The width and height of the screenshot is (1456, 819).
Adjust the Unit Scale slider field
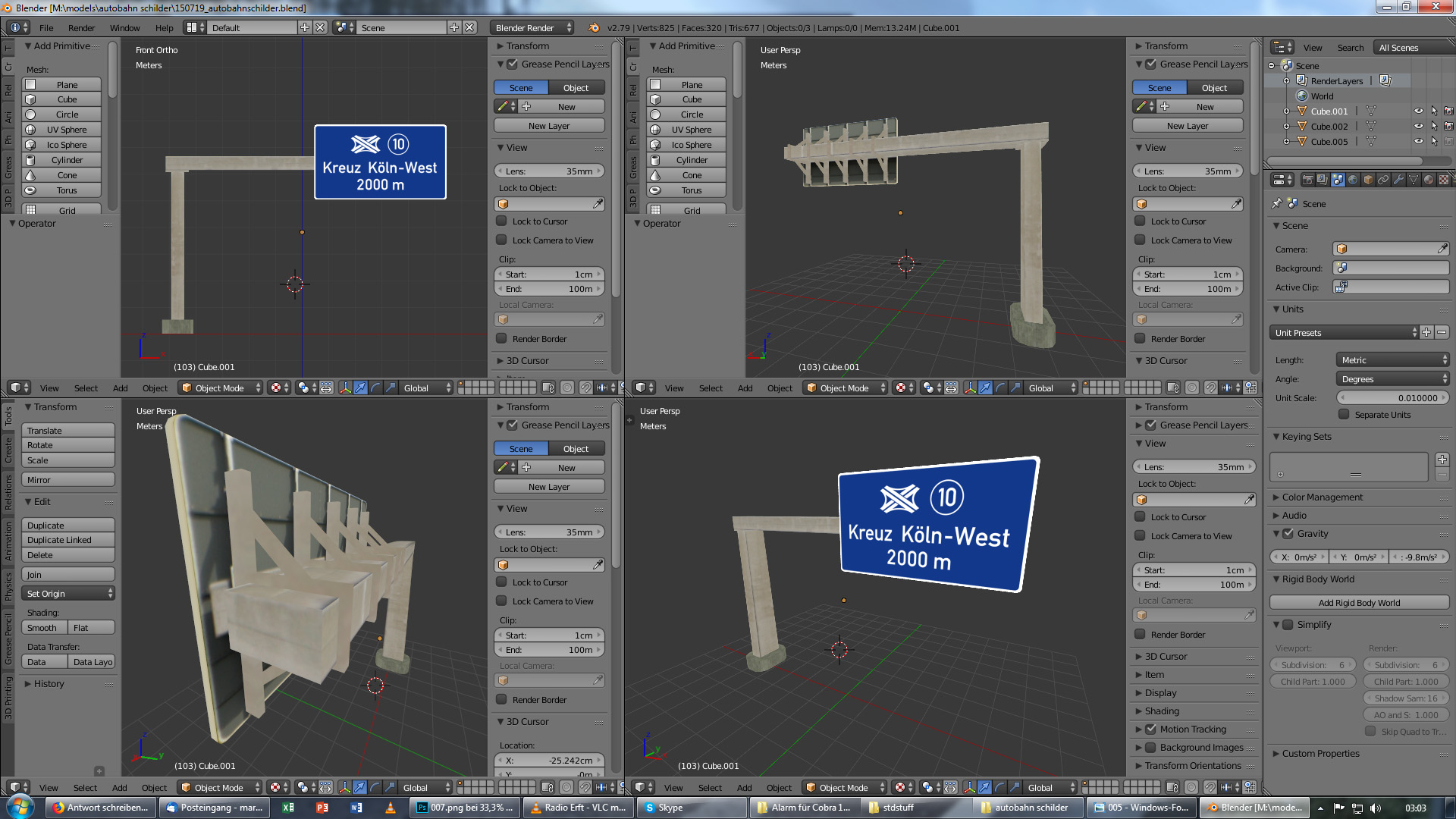tap(1392, 398)
